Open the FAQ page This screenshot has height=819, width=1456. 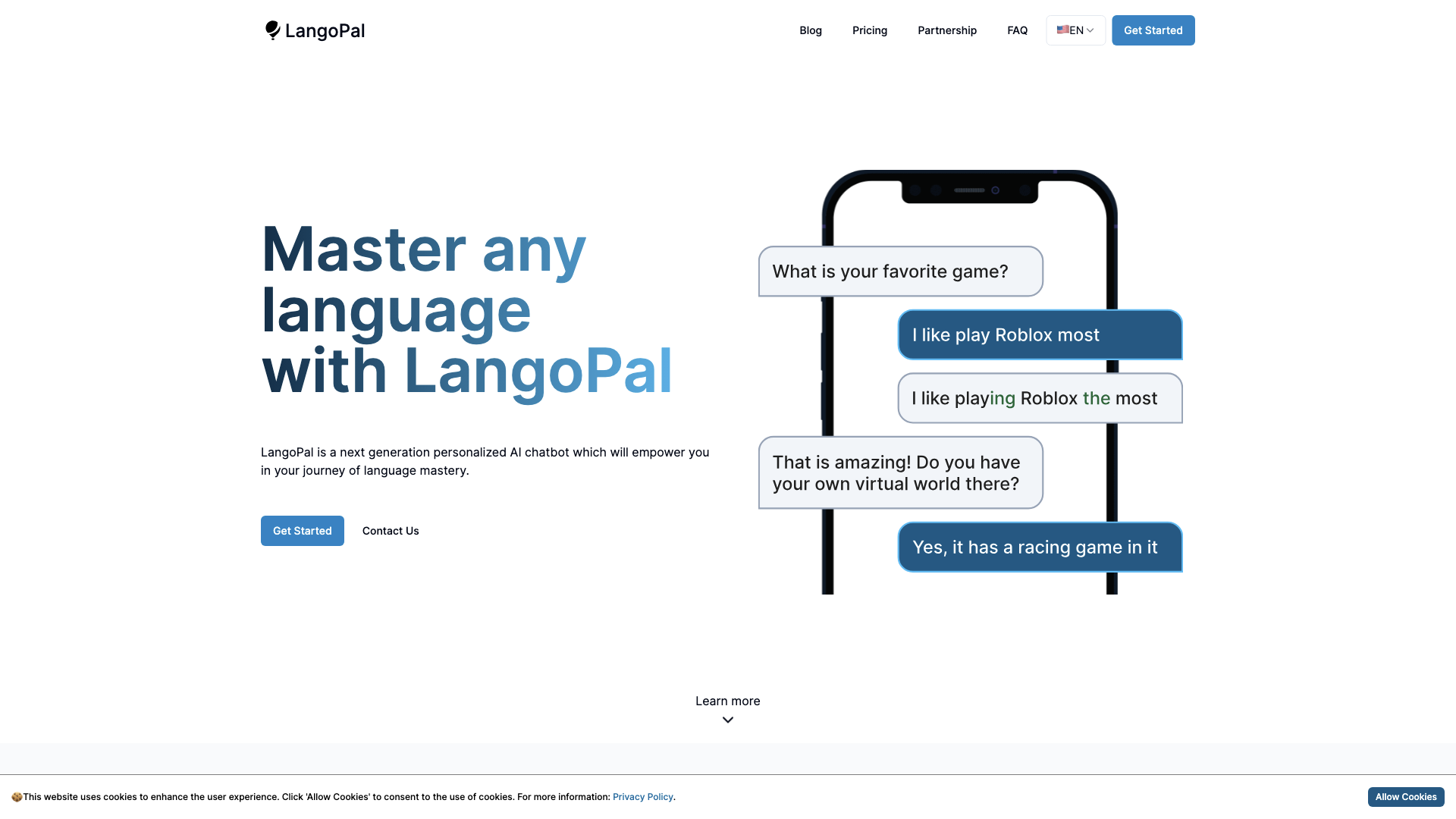pyautogui.click(x=1017, y=30)
